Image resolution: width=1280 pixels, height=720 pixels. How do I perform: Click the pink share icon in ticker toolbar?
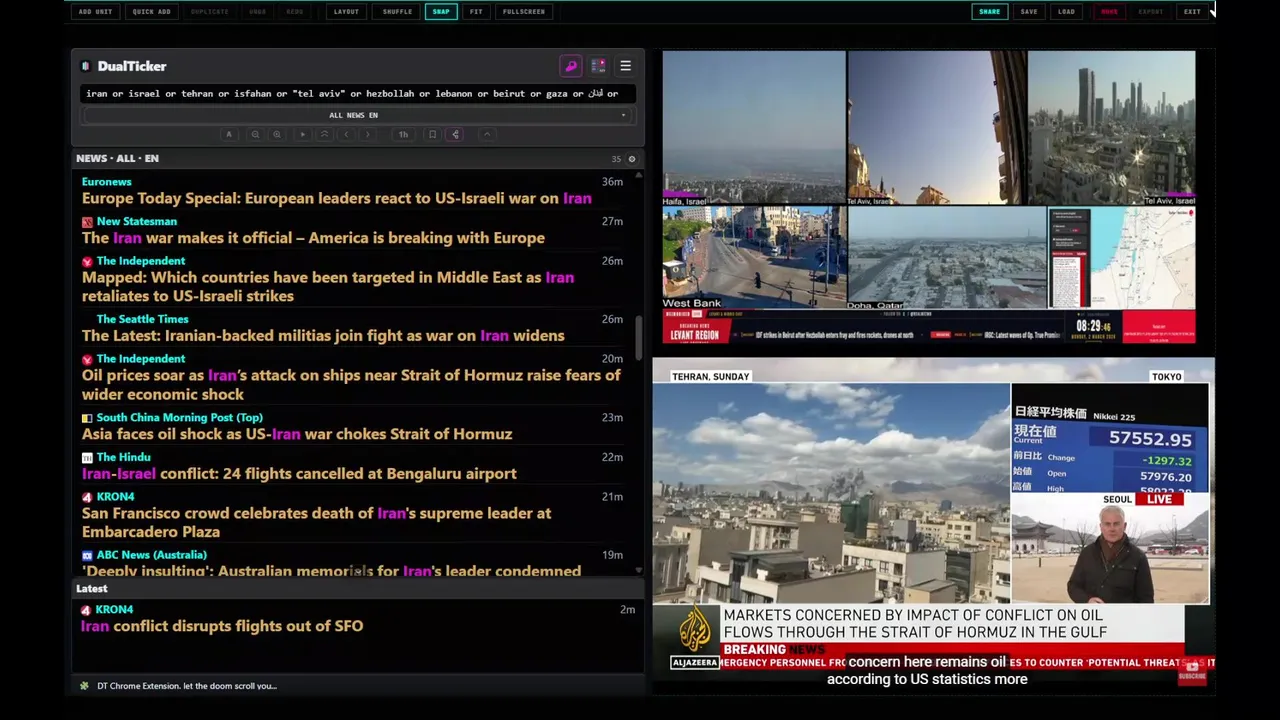coord(455,134)
